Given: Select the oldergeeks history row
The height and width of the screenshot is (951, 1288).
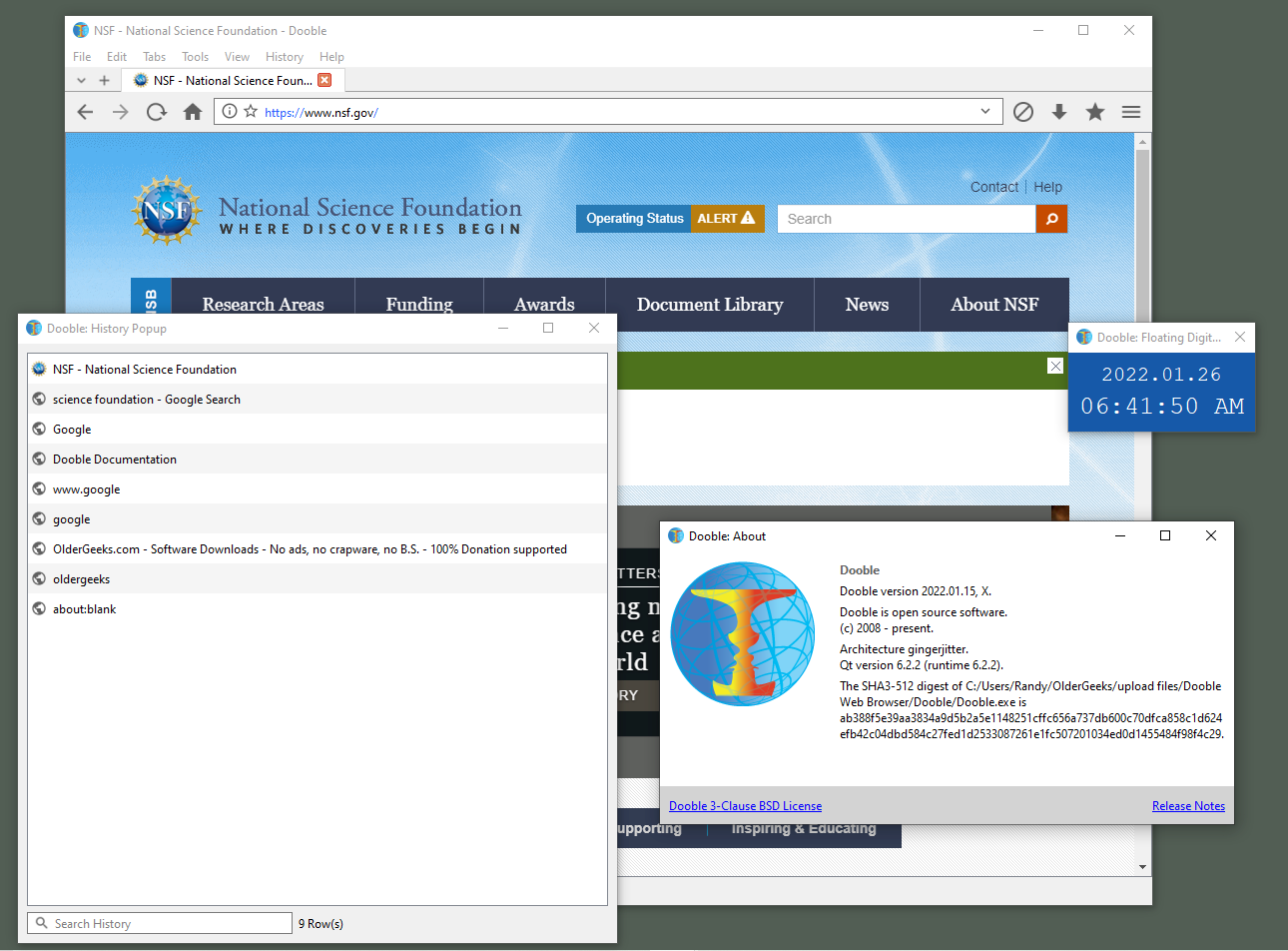Looking at the screenshot, I should pyautogui.click(x=318, y=578).
